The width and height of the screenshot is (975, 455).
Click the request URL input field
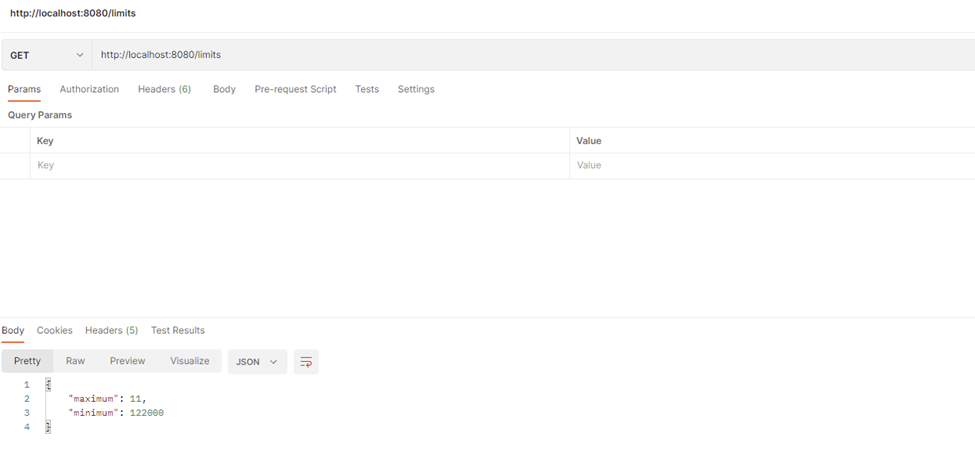[534, 55]
